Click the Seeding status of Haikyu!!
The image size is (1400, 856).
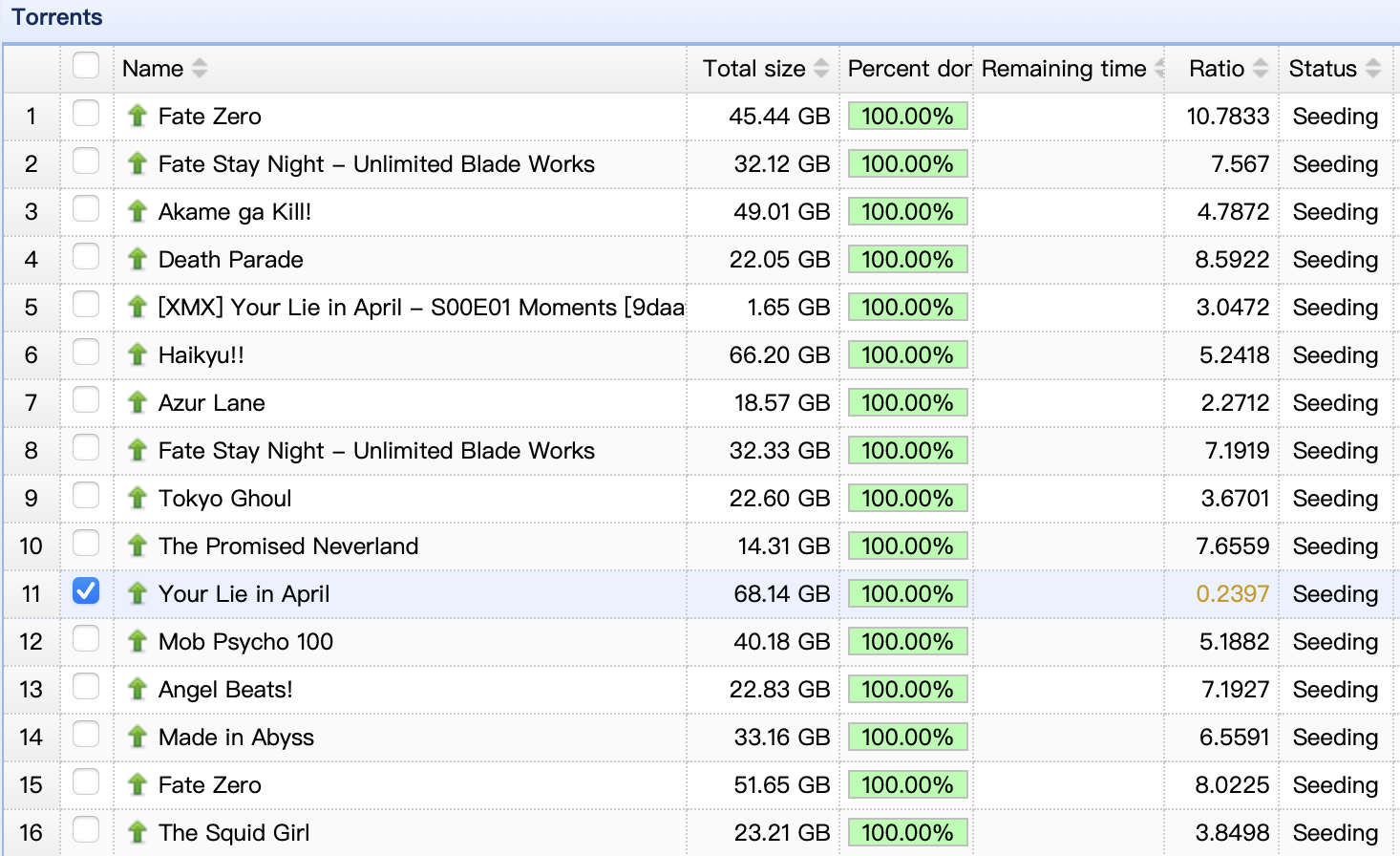pyautogui.click(x=1335, y=354)
